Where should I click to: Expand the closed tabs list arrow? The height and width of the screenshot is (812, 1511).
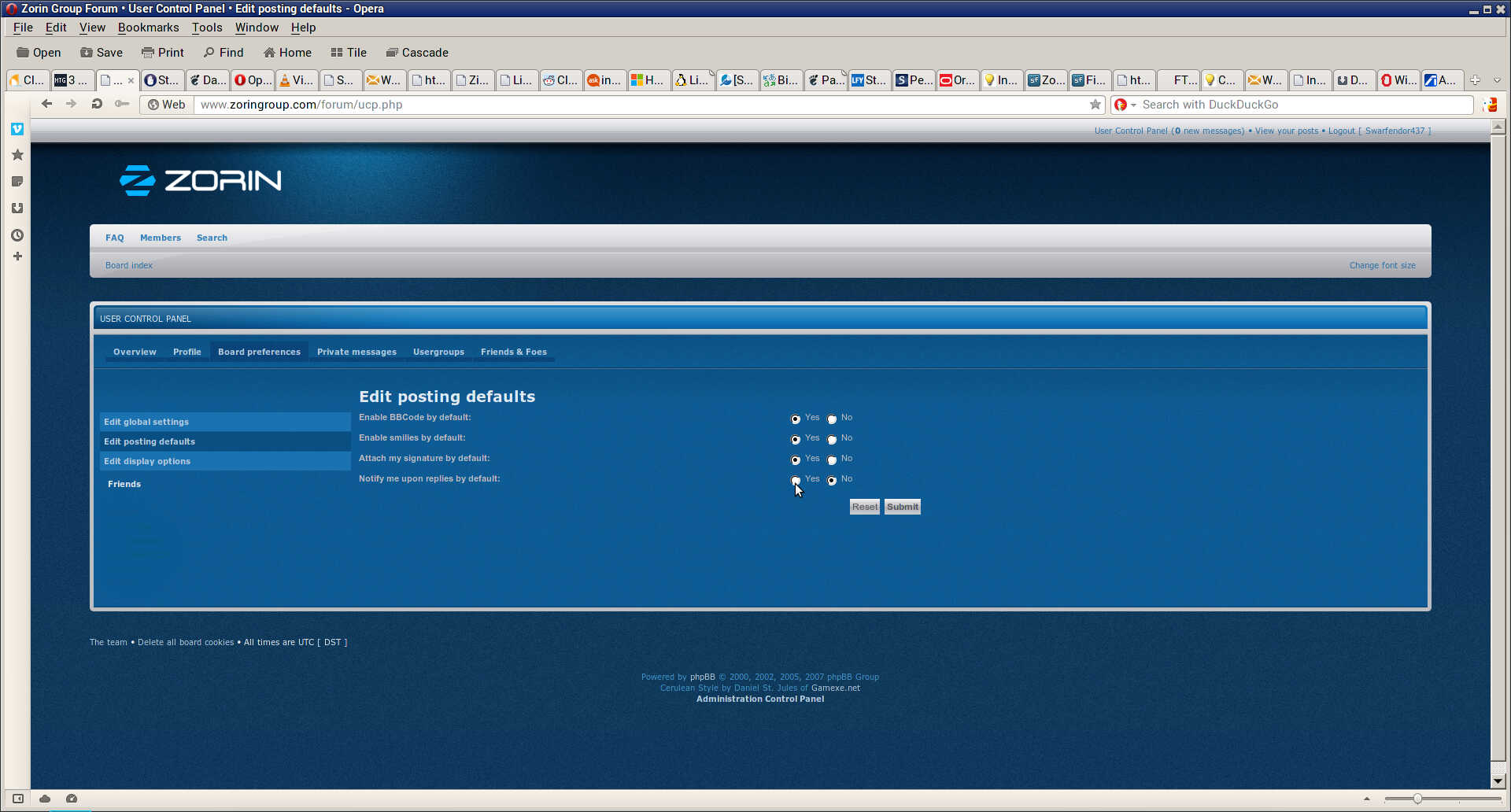click(x=1497, y=80)
